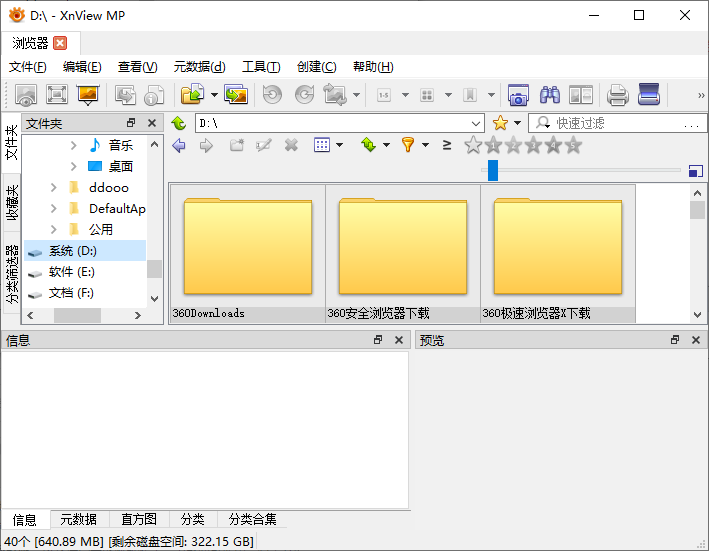The height and width of the screenshot is (551, 709).
Task: Rotate counterclockwise toolbar icon
Action: (x=272, y=95)
